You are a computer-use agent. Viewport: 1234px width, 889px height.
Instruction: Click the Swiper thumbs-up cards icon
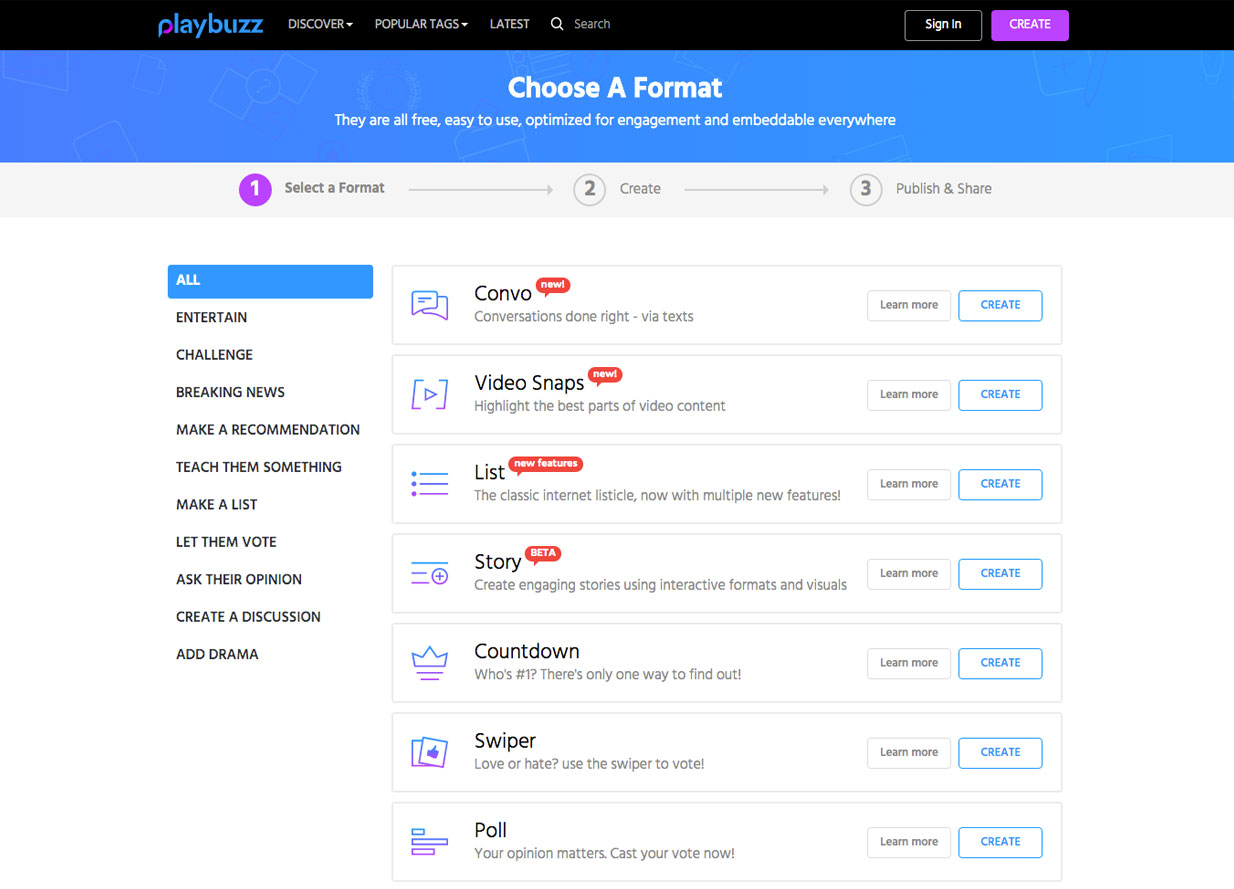430,752
